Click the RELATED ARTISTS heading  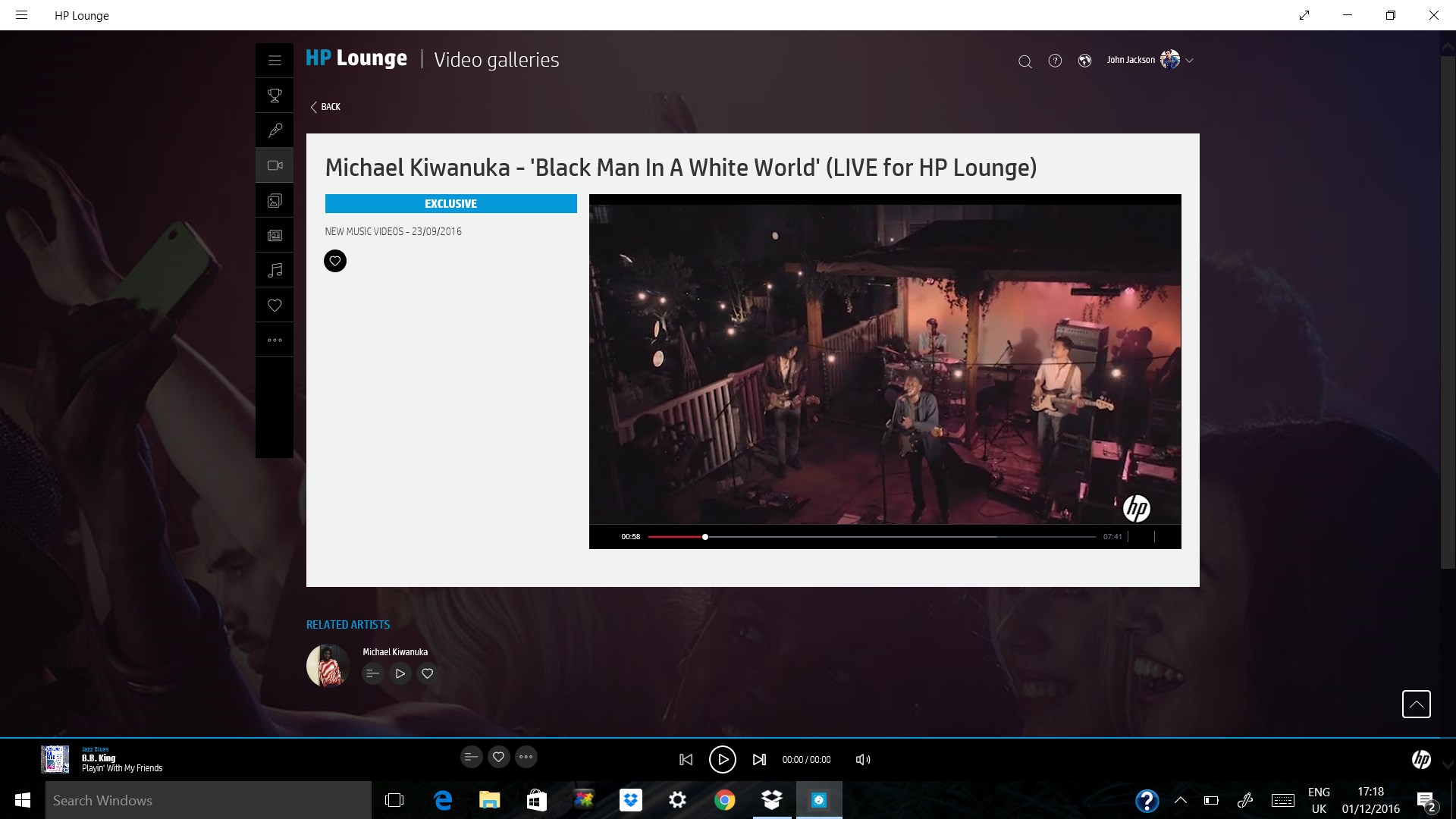[348, 625]
